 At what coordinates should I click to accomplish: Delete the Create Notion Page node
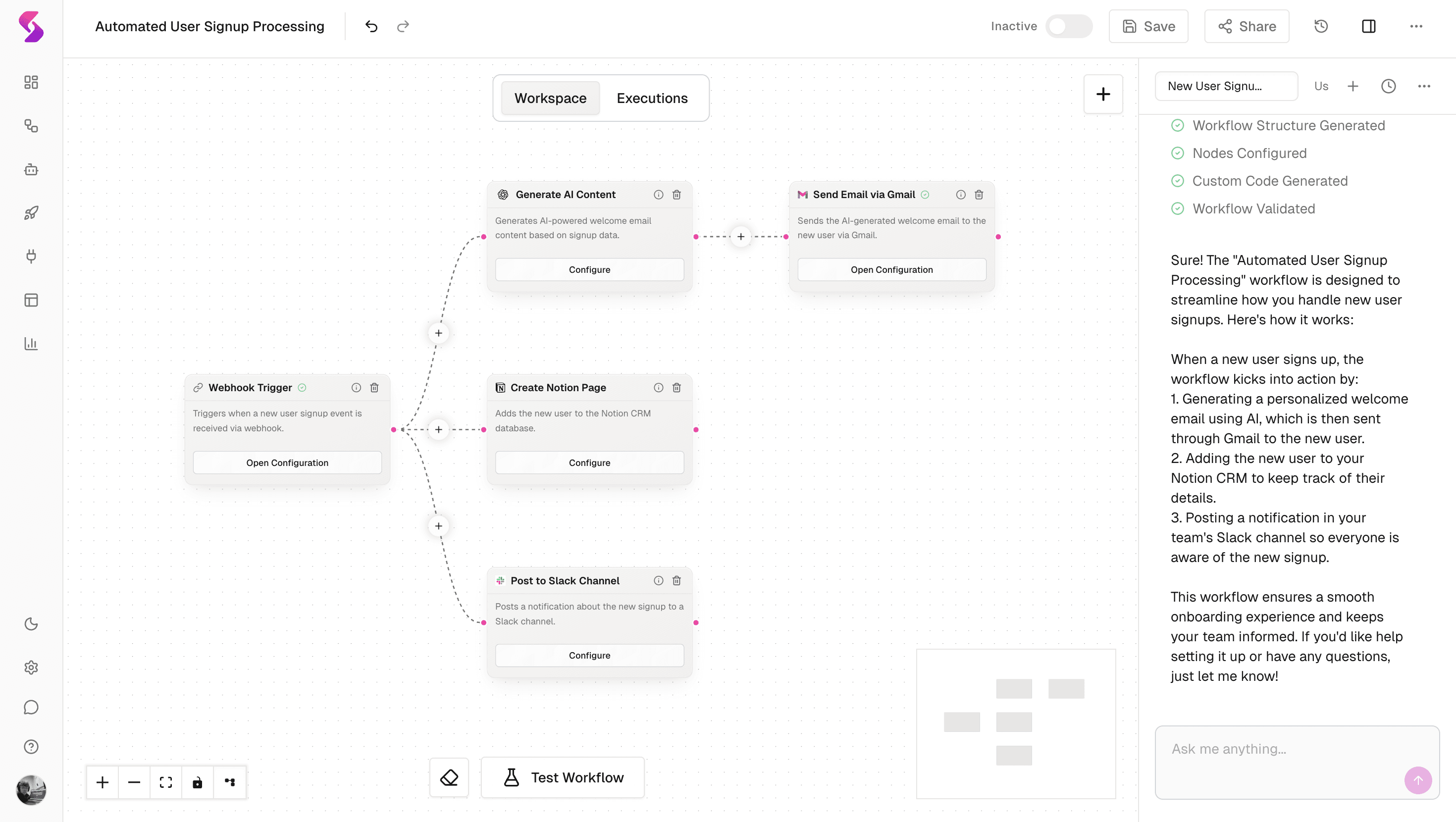pos(676,387)
